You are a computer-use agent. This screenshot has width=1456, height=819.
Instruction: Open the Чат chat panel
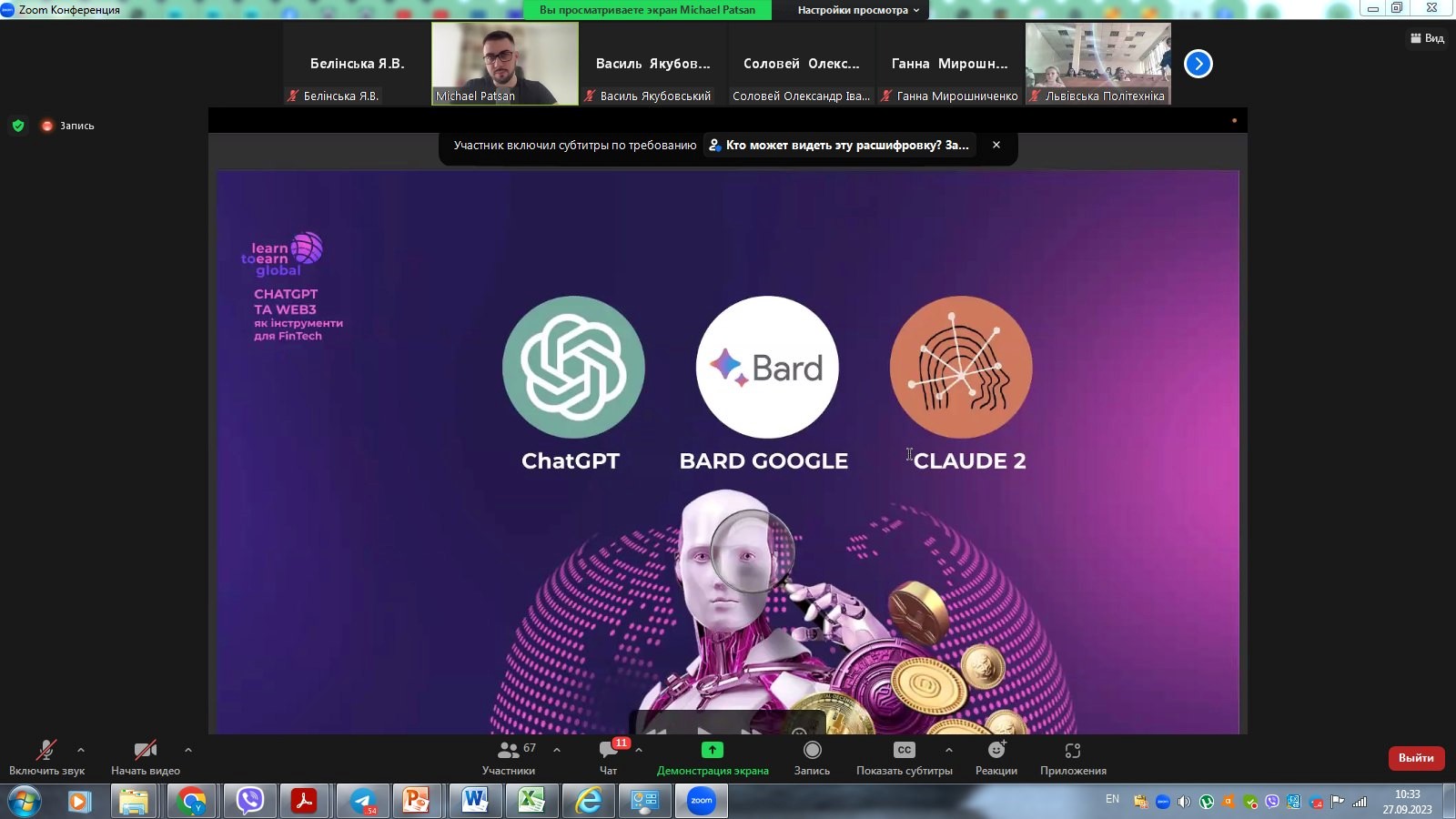(x=608, y=757)
